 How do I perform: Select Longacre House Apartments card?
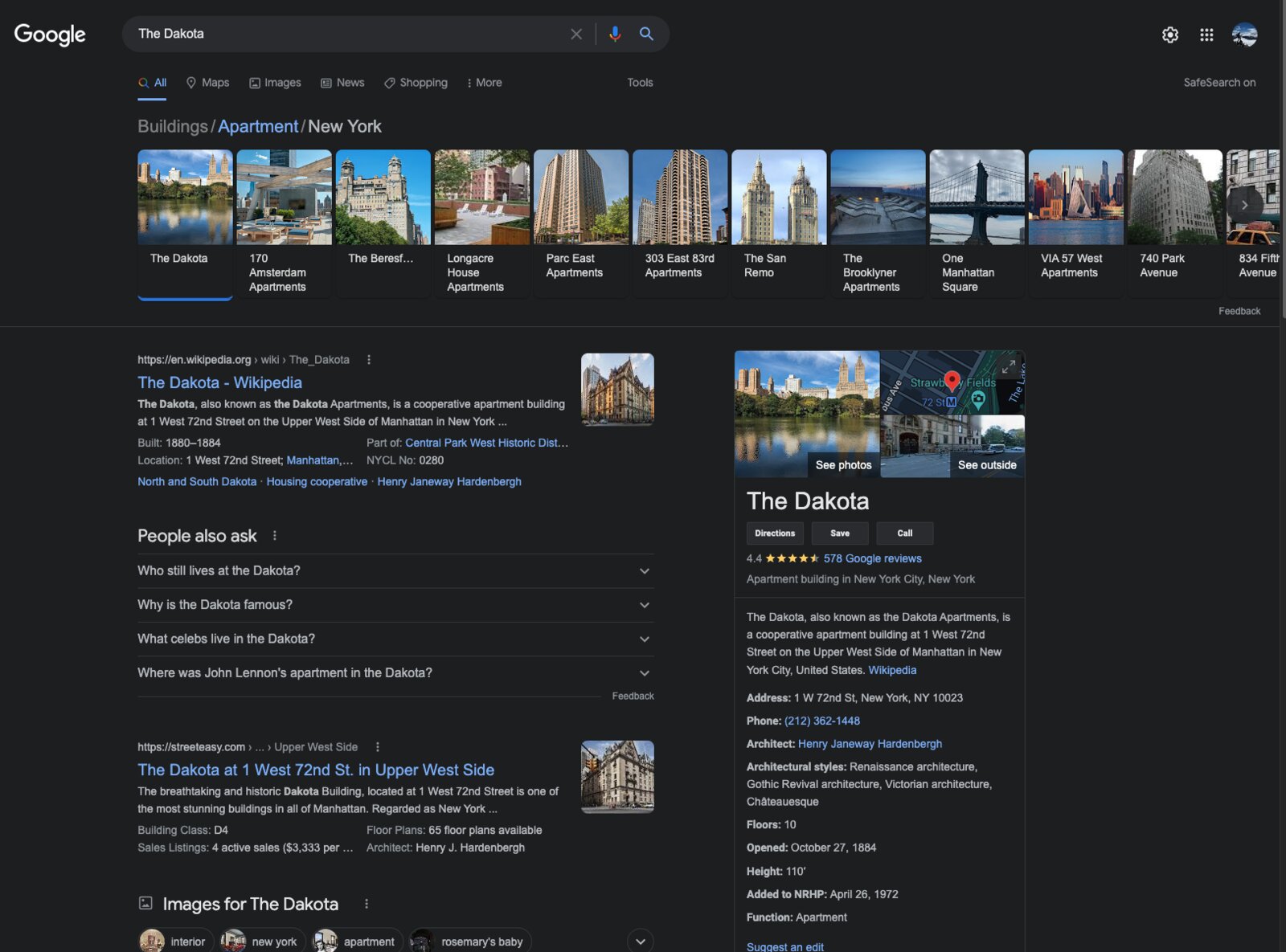pyautogui.click(x=482, y=224)
